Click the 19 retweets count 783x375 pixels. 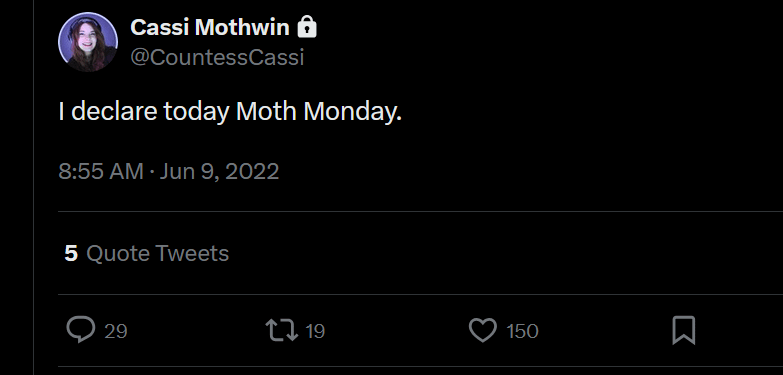(x=315, y=331)
